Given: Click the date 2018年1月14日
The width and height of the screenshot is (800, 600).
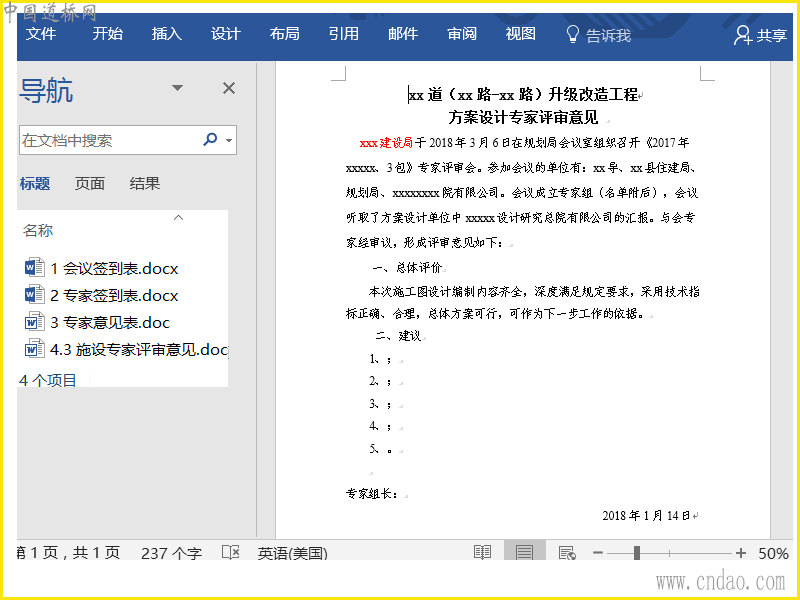Looking at the screenshot, I should pyautogui.click(x=646, y=515).
